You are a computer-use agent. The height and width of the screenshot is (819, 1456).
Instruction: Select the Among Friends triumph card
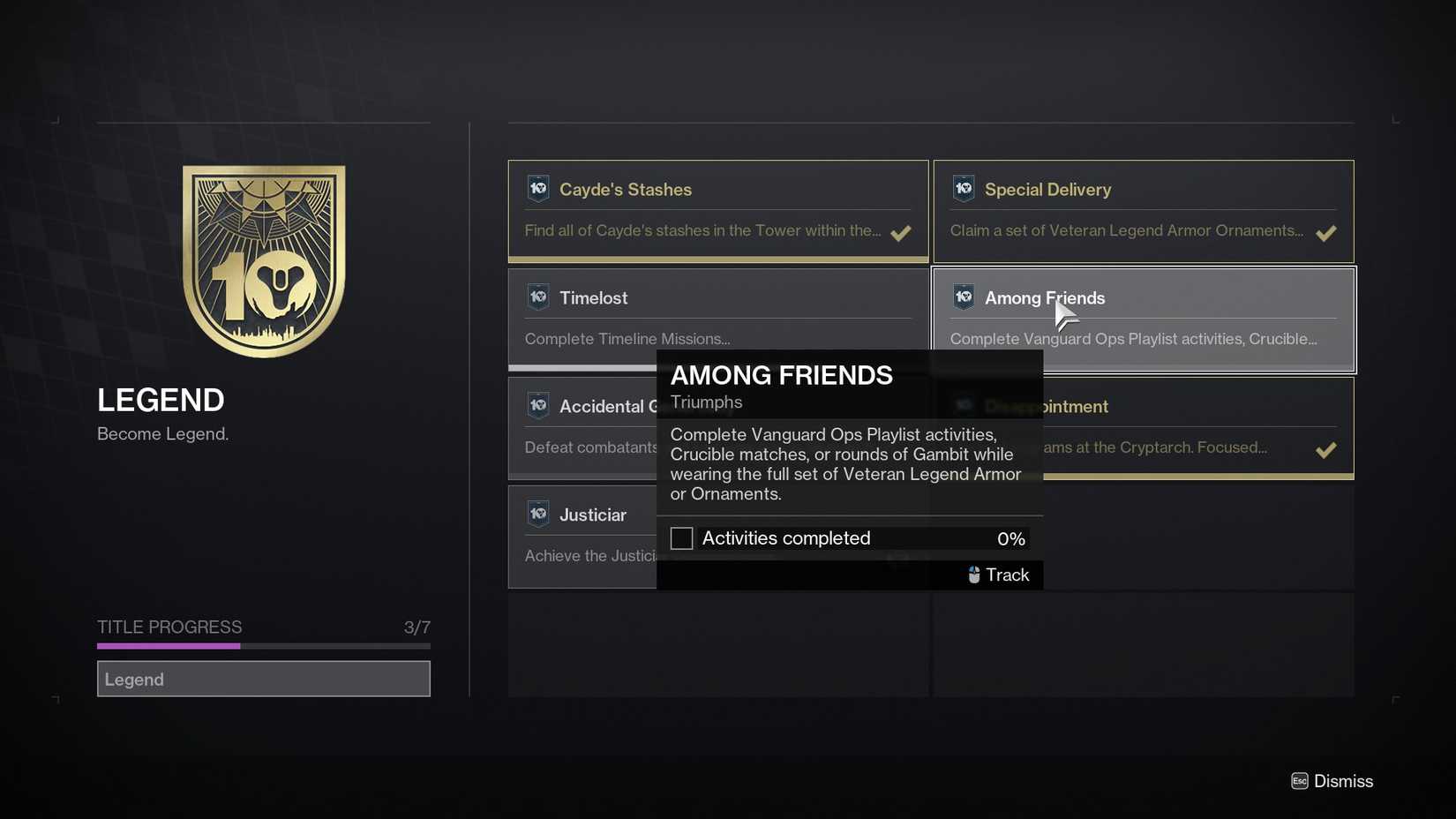[1142, 319]
